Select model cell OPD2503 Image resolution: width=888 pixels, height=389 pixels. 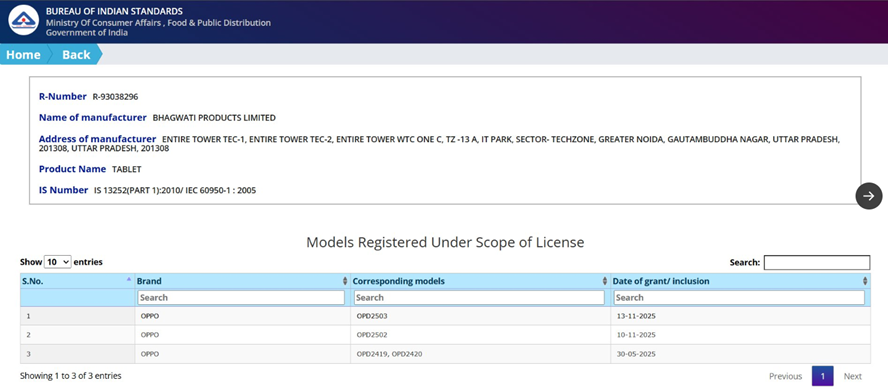(372, 316)
